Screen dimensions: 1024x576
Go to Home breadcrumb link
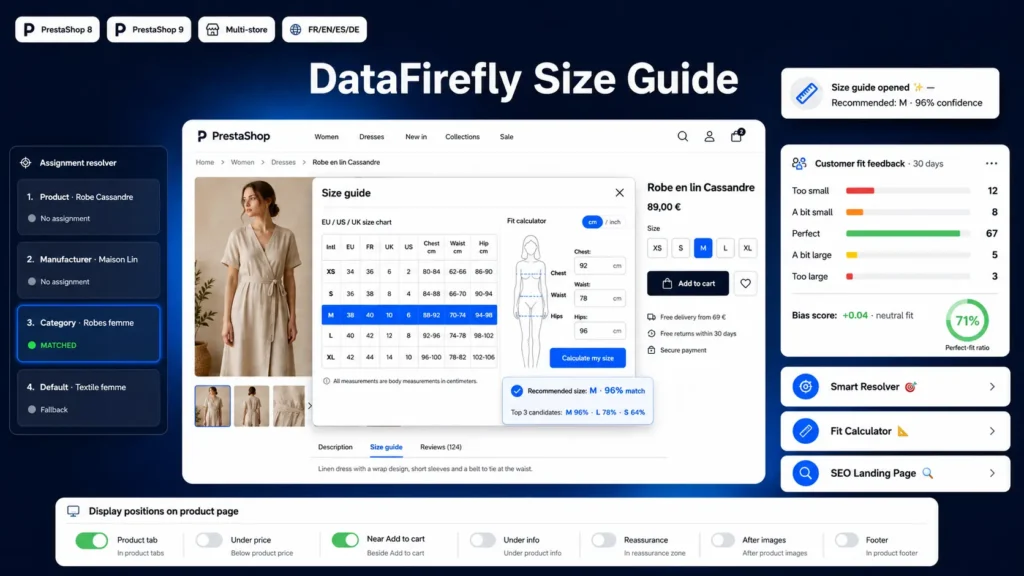point(204,162)
